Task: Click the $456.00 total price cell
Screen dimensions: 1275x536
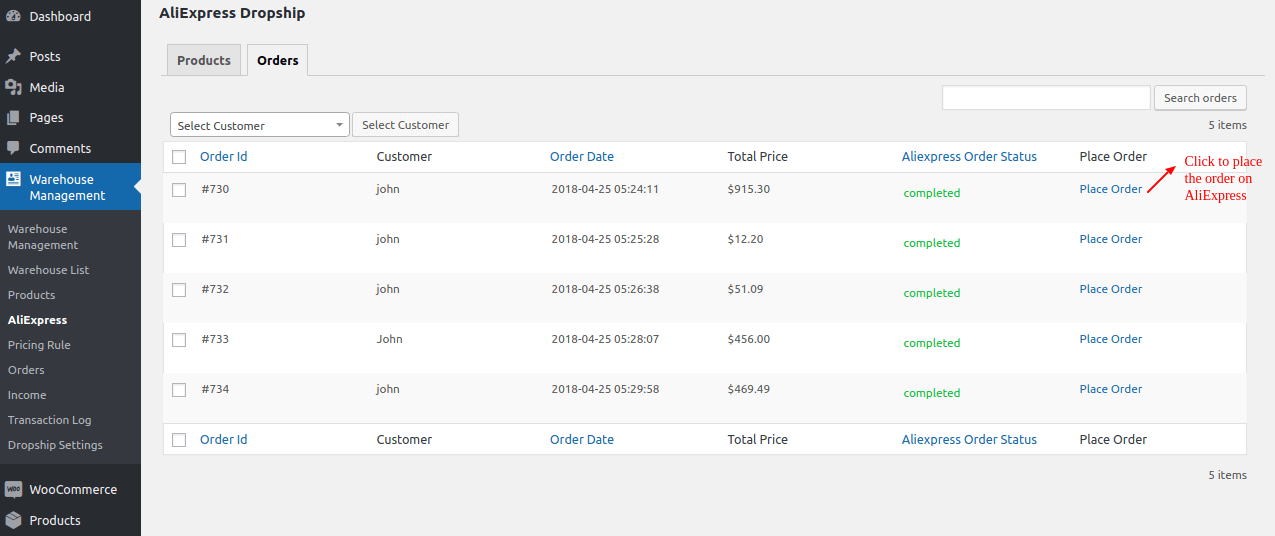Action: click(x=749, y=339)
